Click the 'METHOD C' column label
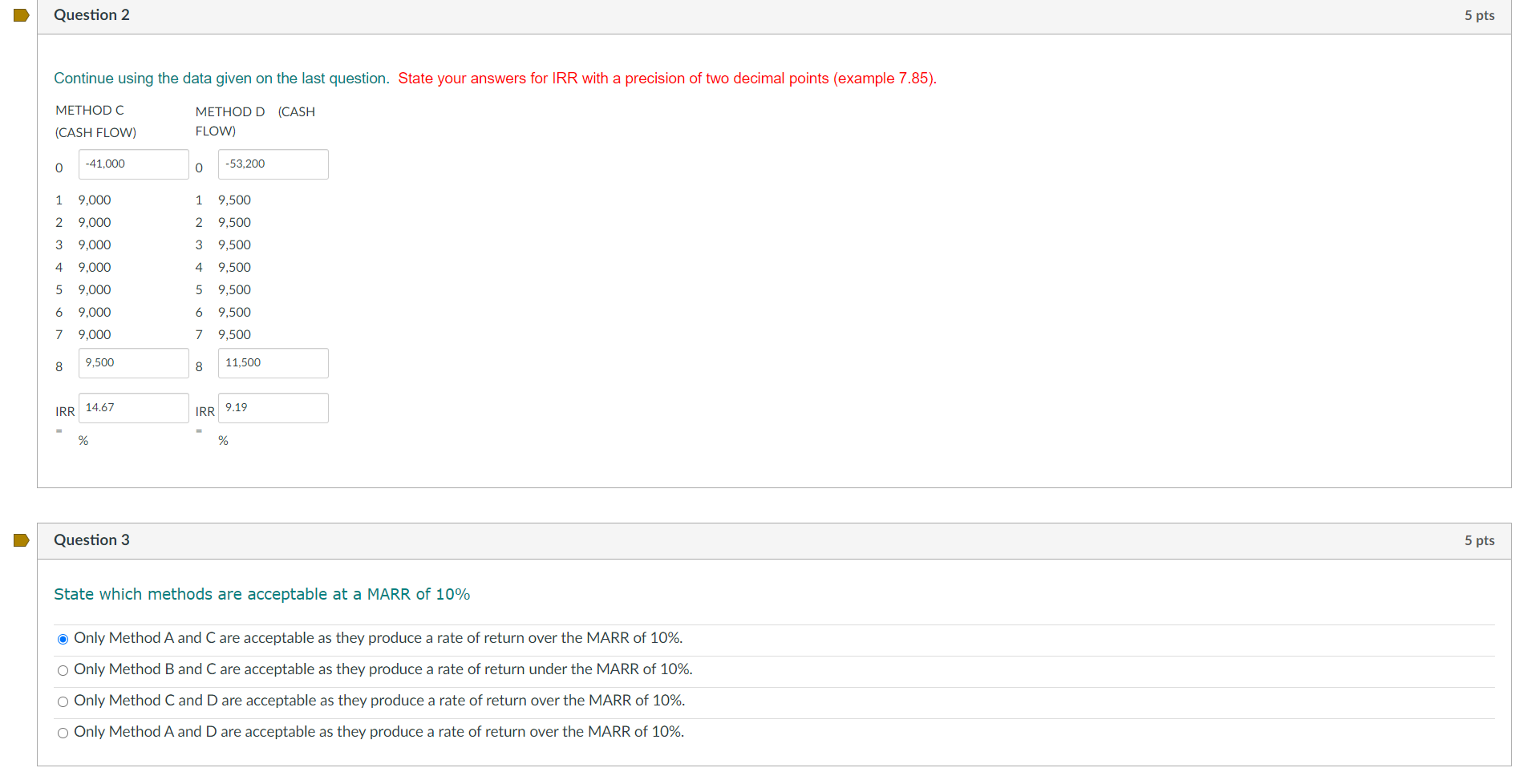1527x784 pixels. 90,111
